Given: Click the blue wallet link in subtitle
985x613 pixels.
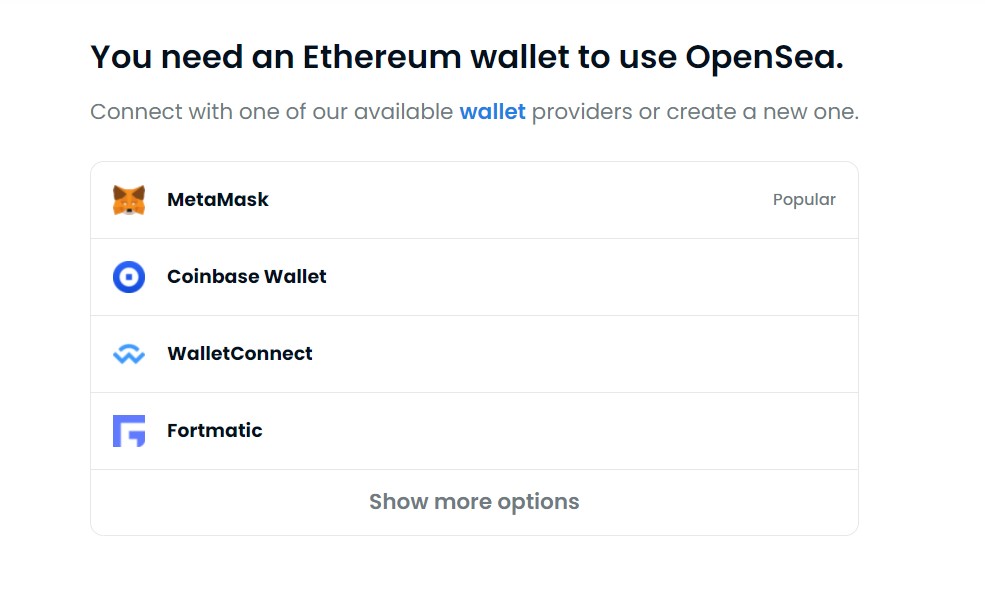Looking at the screenshot, I should [x=492, y=111].
